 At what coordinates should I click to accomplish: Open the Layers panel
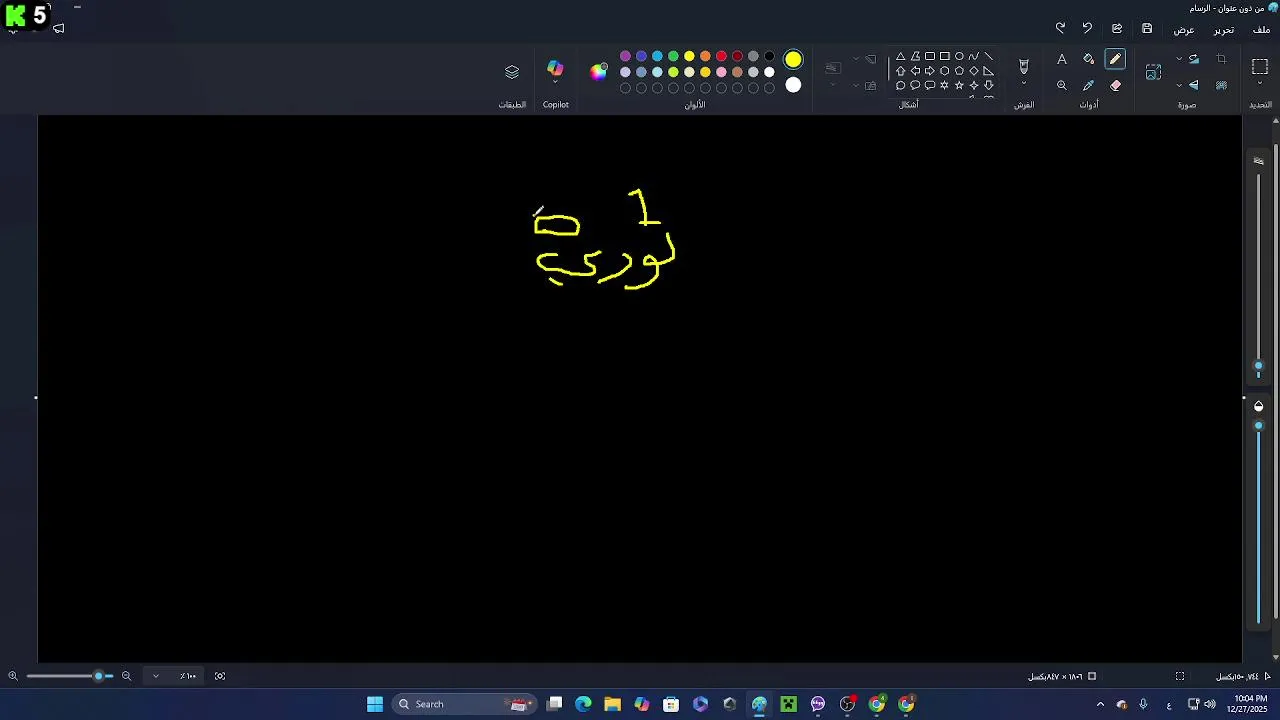tap(512, 72)
